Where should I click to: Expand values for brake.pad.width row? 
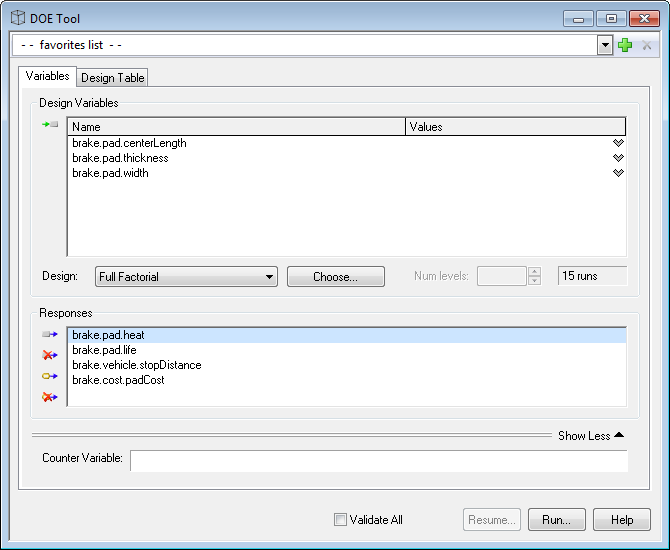pyautogui.click(x=618, y=173)
